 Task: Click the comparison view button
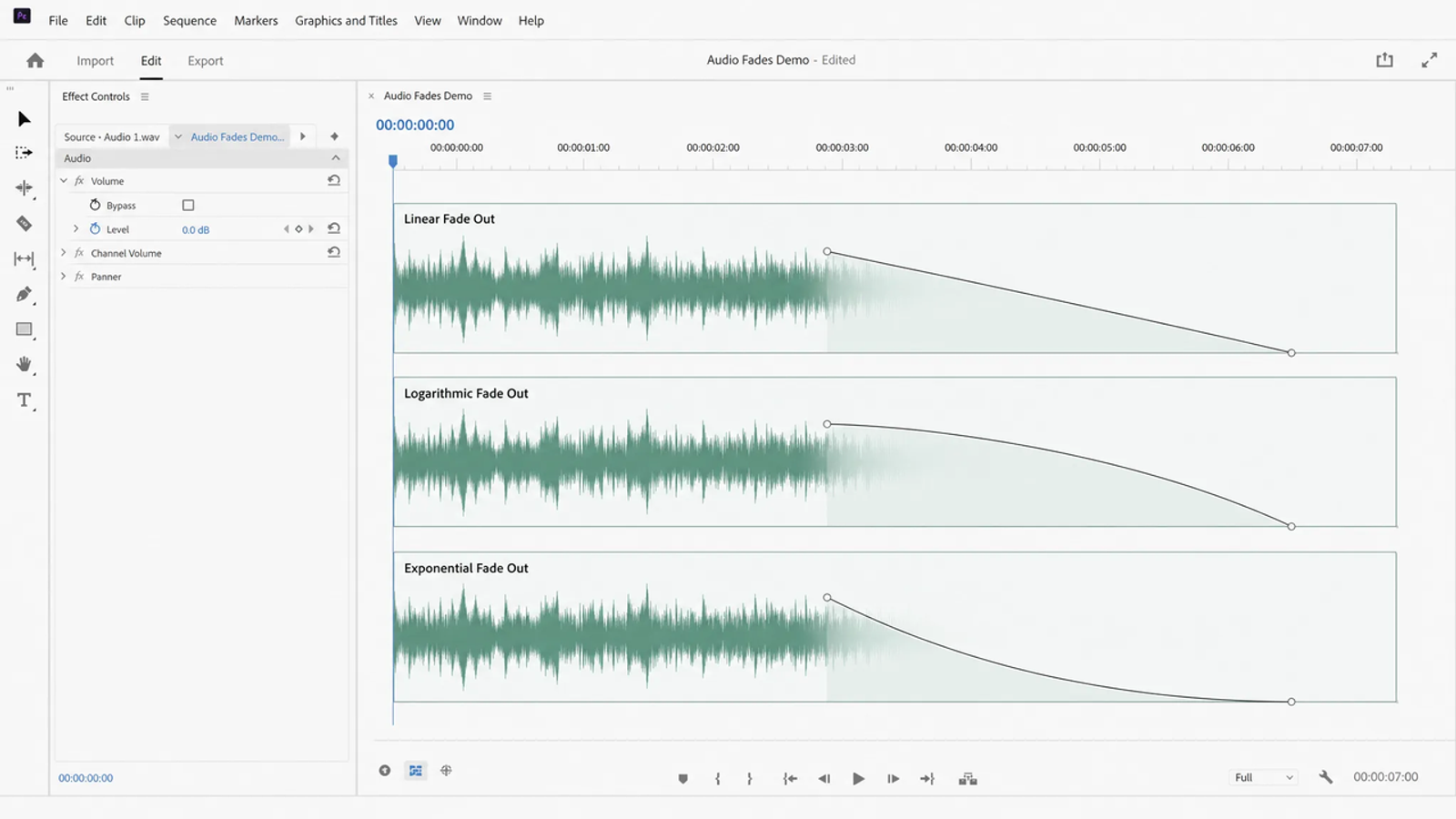click(967, 779)
